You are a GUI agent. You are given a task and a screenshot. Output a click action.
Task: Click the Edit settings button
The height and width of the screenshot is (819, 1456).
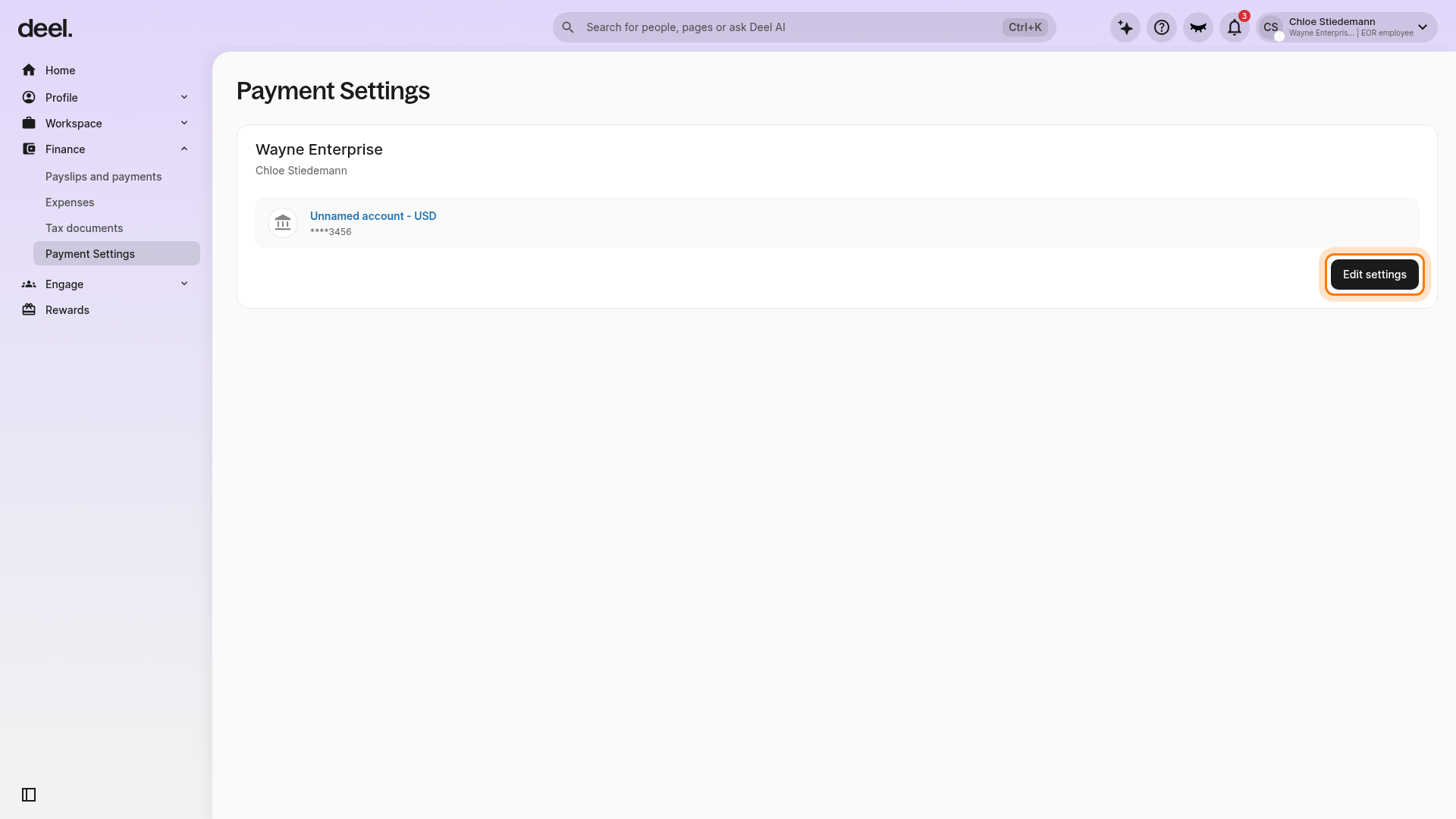[x=1374, y=275]
